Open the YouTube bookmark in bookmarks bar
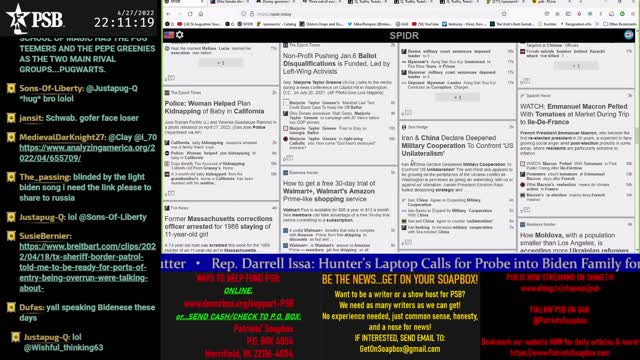Viewport: 640px width, 360px height. point(425,24)
